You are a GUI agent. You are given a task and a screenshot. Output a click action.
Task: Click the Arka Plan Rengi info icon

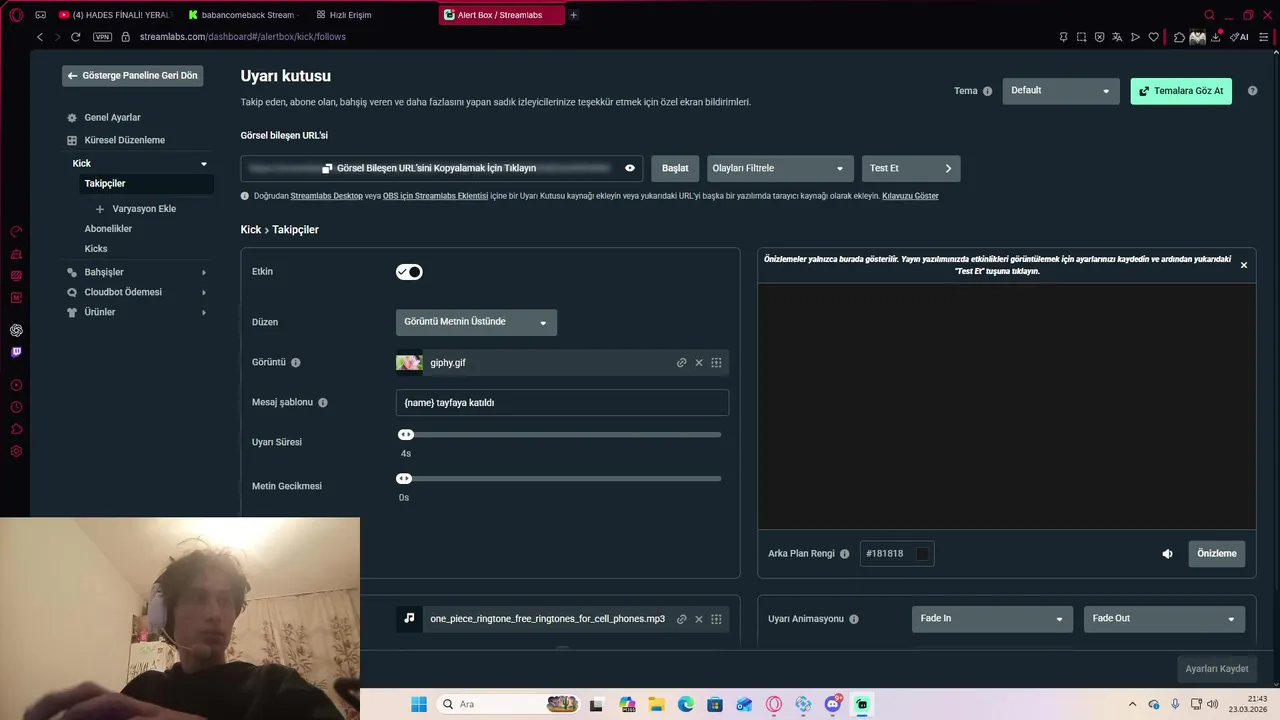tap(845, 554)
